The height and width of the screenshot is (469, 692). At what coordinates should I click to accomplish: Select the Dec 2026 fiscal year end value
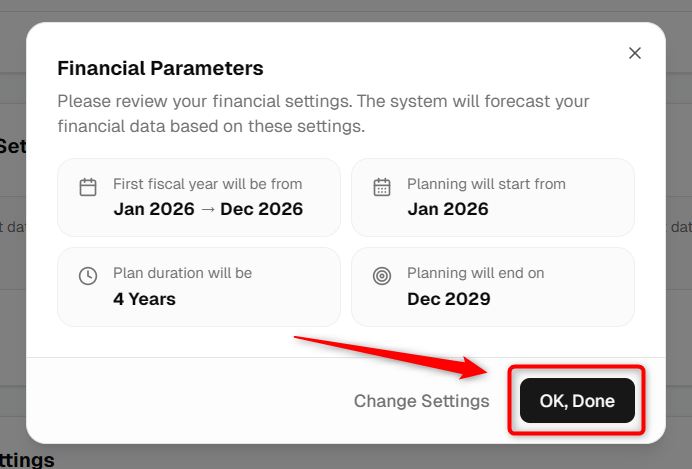(x=261, y=209)
